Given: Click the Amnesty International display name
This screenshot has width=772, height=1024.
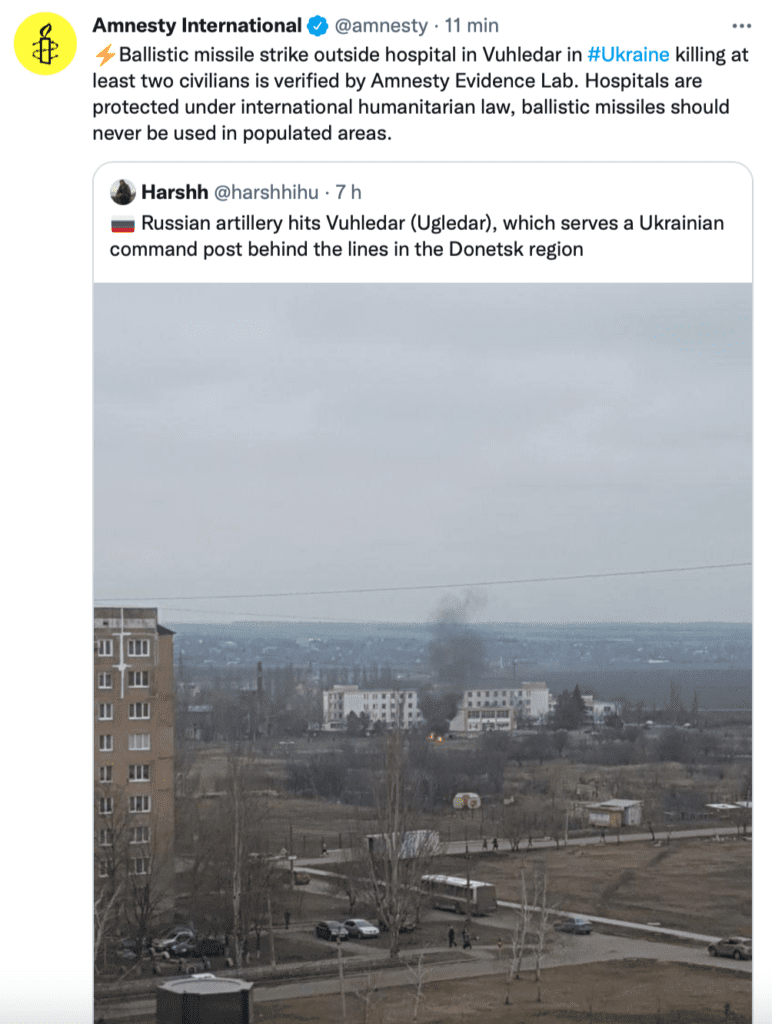Looking at the screenshot, I should (x=197, y=25).
